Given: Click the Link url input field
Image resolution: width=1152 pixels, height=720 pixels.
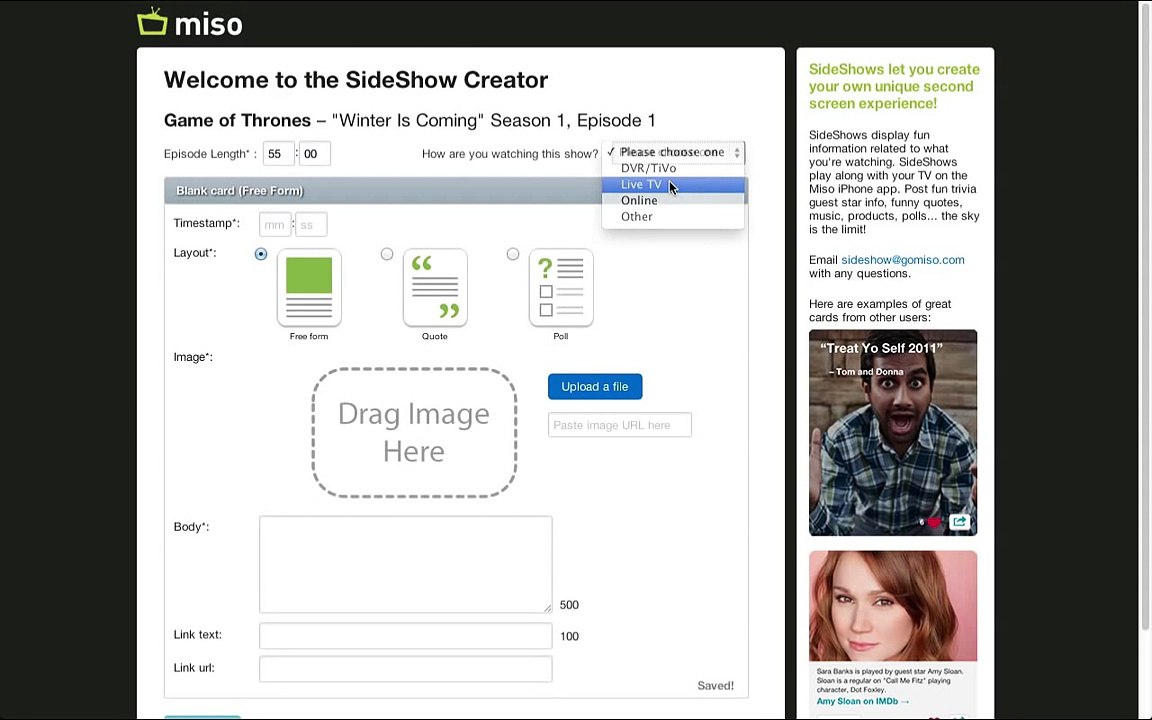Looking at the screenshot, I should tap(406, 669).
